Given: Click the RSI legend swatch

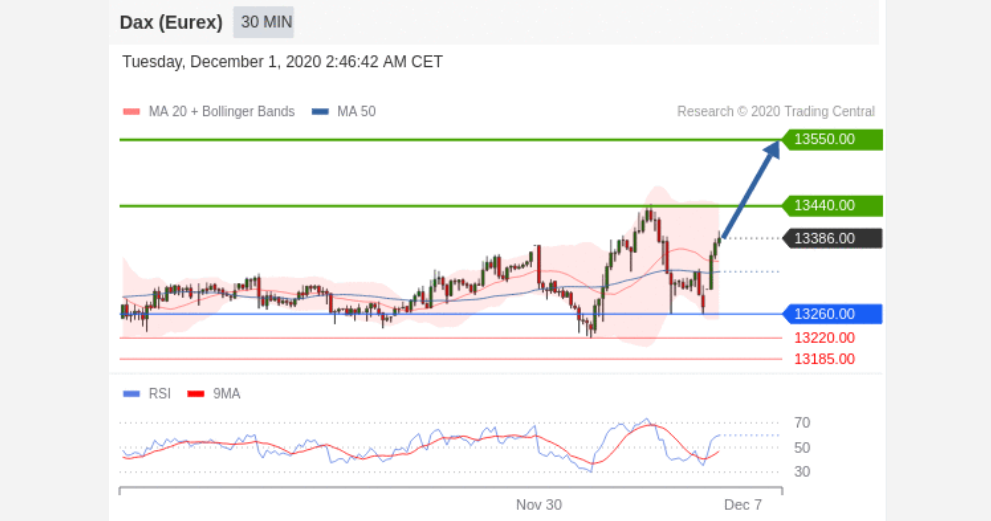Looking at the screenshot, I should tap(131, 394).
